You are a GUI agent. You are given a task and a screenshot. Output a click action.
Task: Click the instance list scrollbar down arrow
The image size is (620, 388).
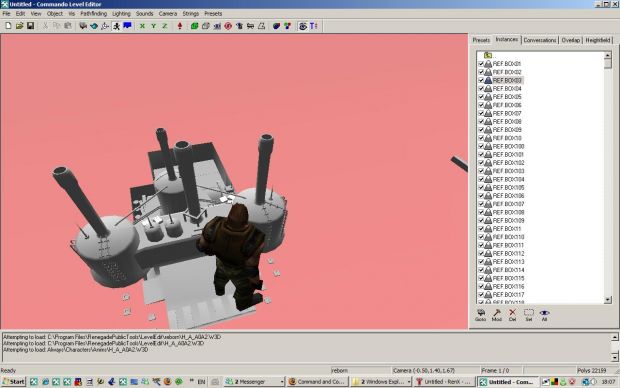click(608, 300)
